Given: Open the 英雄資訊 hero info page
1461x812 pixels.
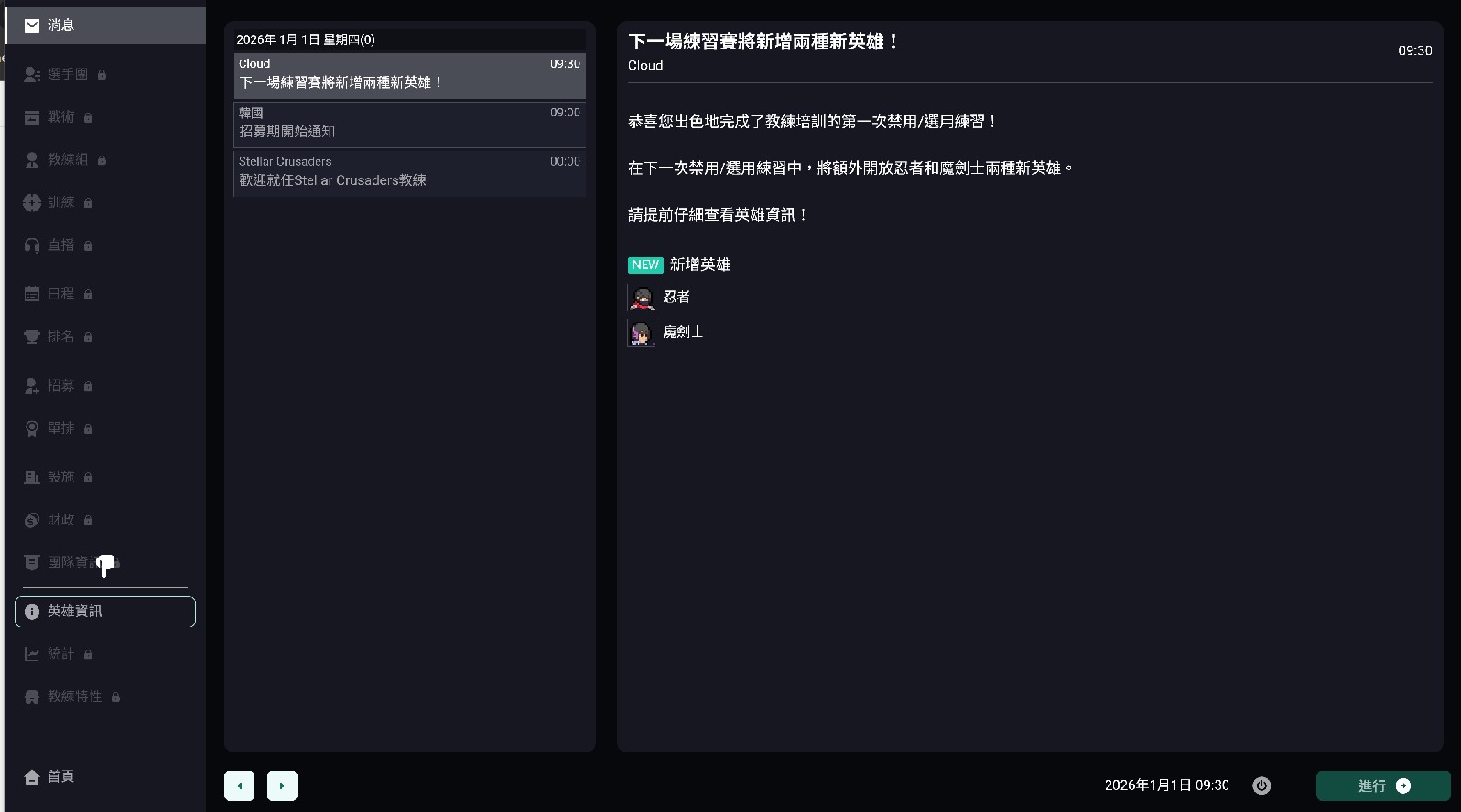Looking at the screenshot, I should coord(105,612).
